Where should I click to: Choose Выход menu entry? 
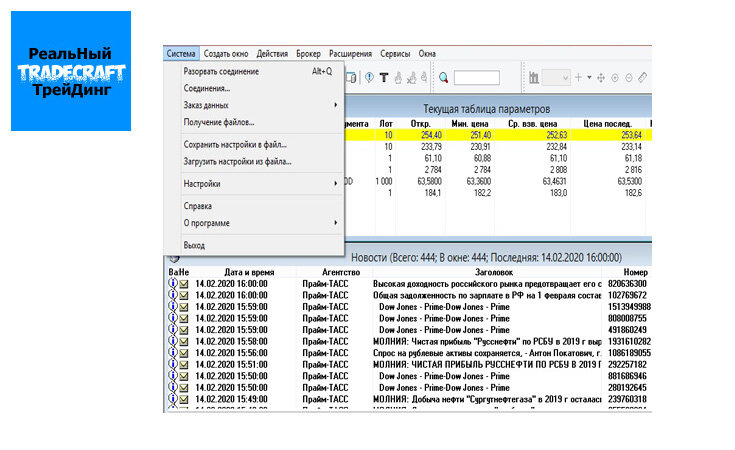click(254, 245)
